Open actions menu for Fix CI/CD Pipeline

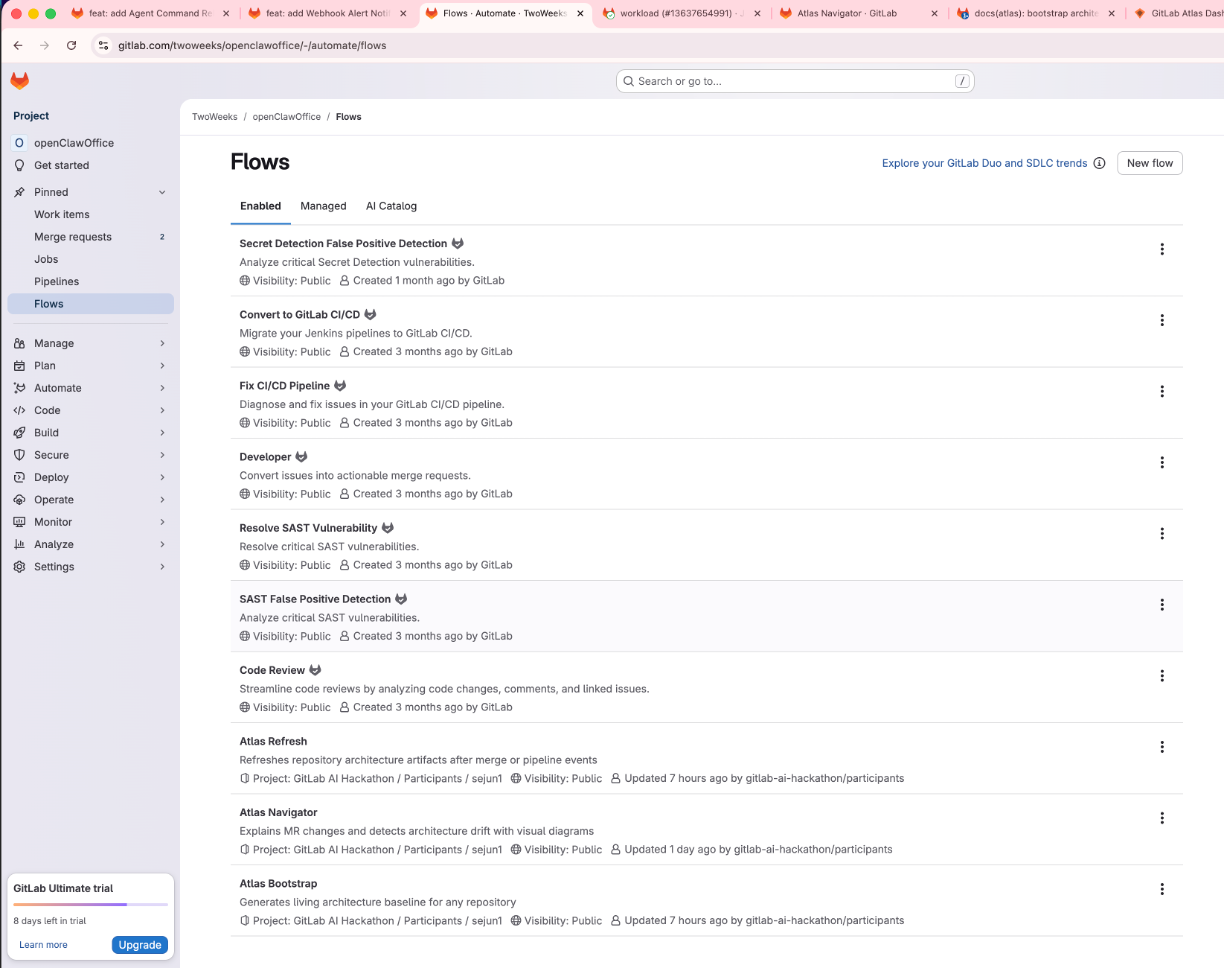1162,391
